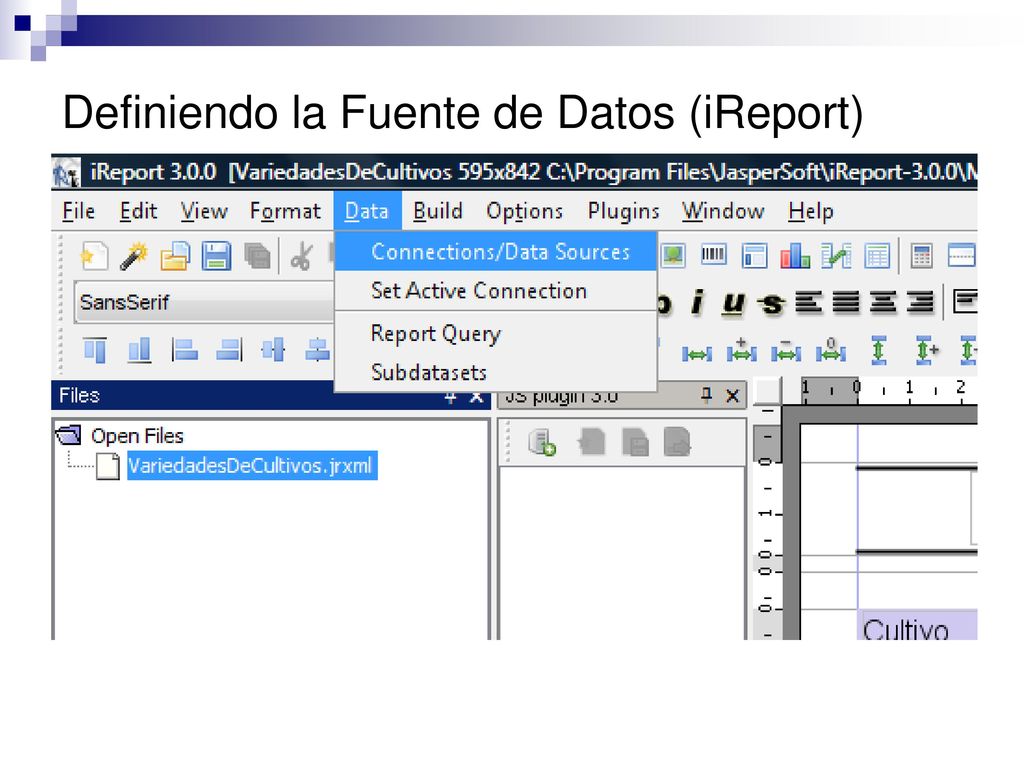The image size is (1024, 768).
Task: Open the File menu
Action: click(x=78, y=211)
